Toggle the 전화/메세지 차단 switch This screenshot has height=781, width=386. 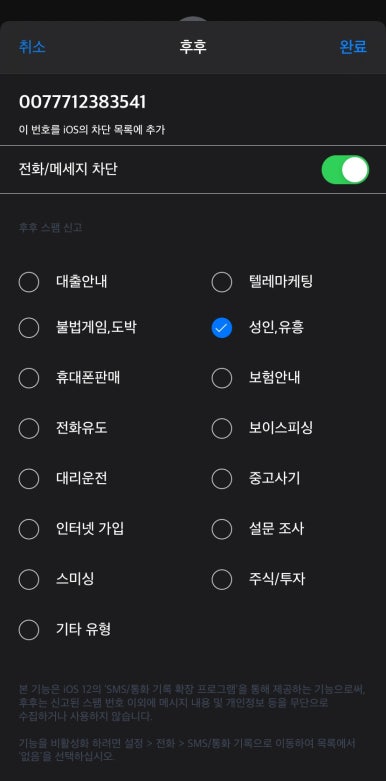345,169
